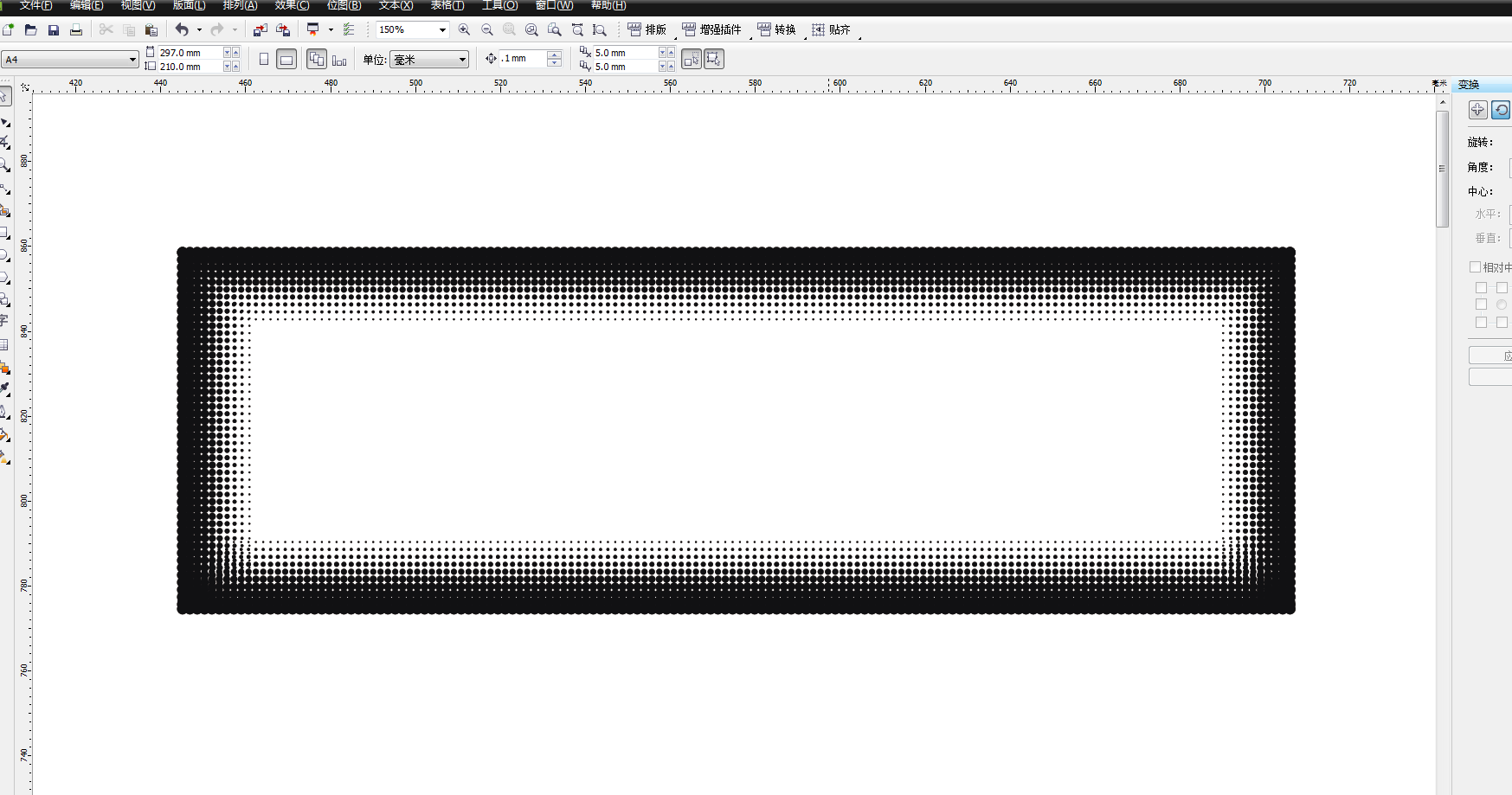
Task: Select the Rectangle tool
Action: (6, 232)
